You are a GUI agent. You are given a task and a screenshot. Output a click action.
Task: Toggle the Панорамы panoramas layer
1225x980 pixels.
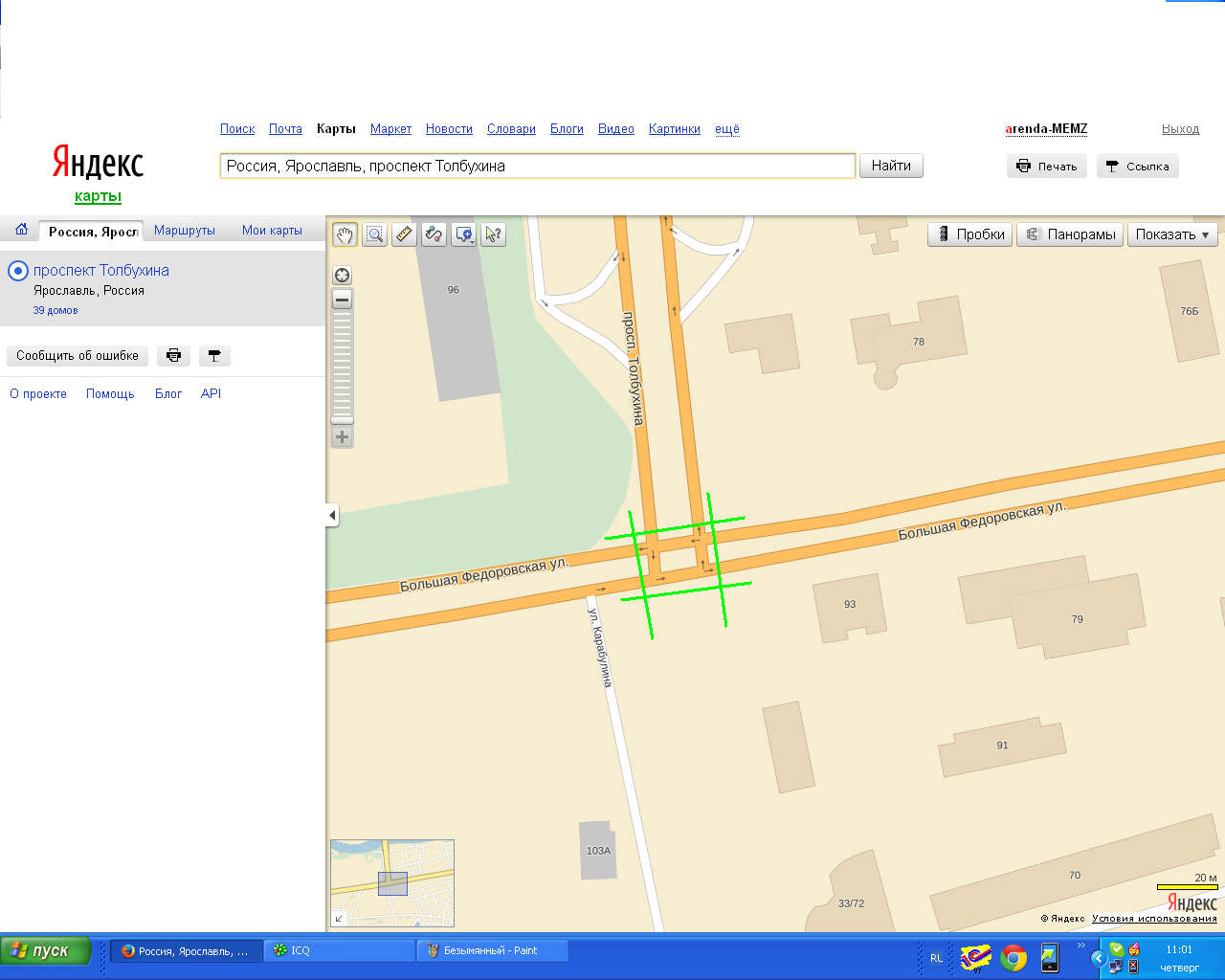[x=1069, y=234]
